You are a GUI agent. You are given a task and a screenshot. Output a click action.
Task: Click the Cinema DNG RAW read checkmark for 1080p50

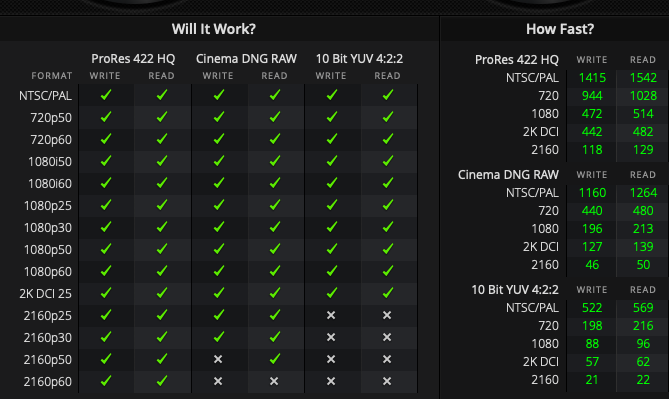(x=275, y=249)
